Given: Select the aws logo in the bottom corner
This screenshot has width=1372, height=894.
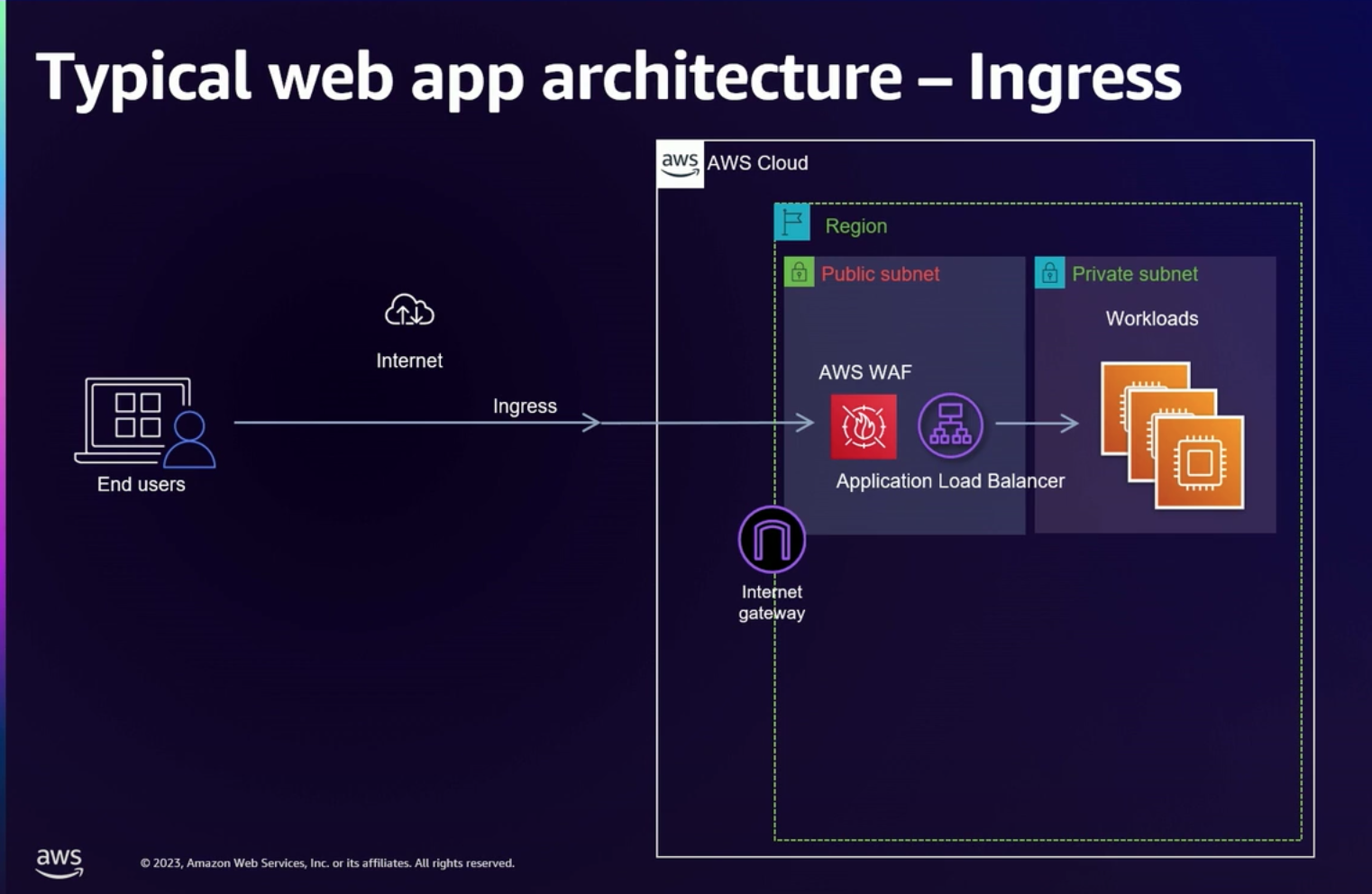Looking at the screenshot, I should [59, 863].
